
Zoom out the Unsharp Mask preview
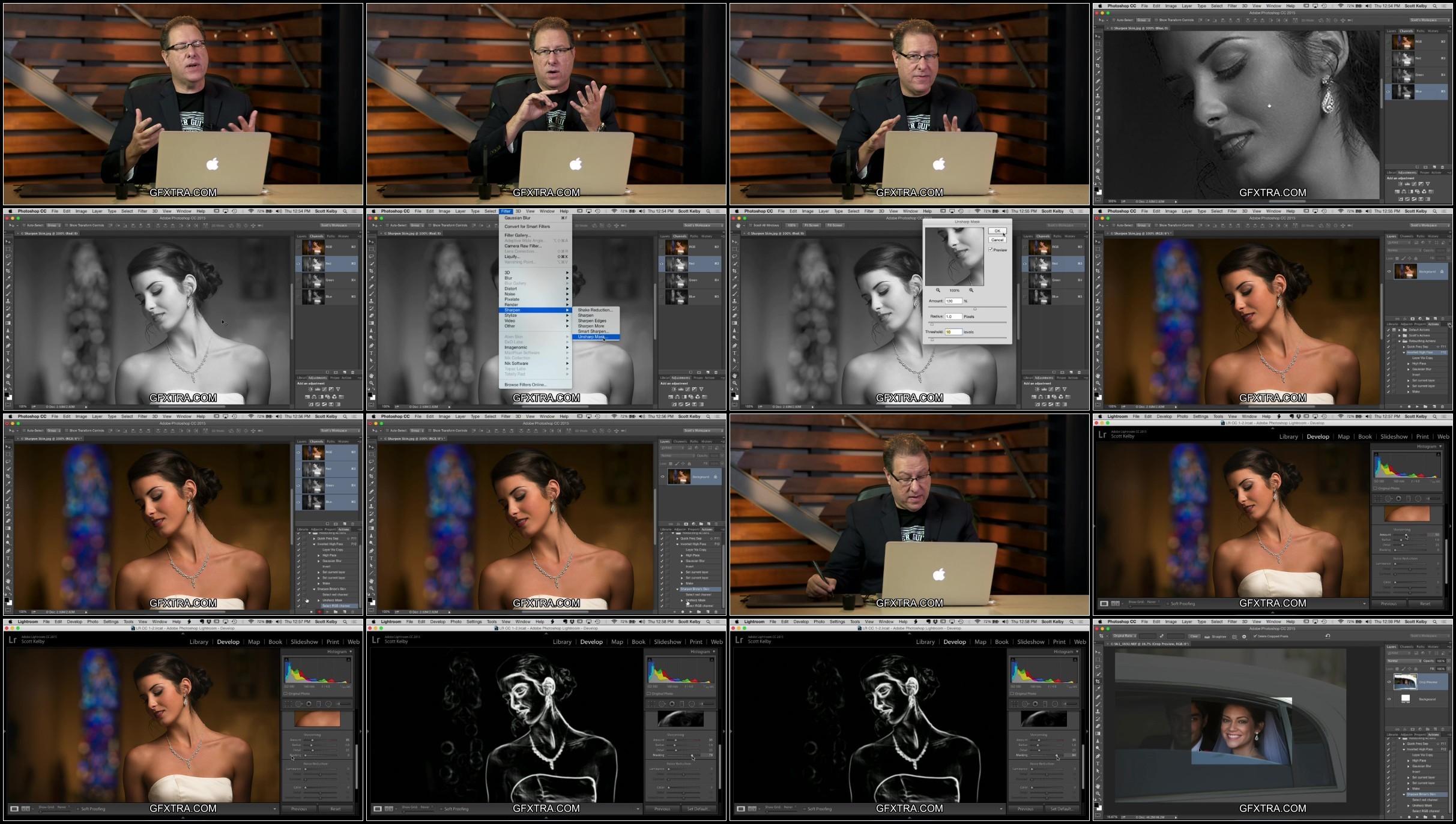[x=938, y=290]
